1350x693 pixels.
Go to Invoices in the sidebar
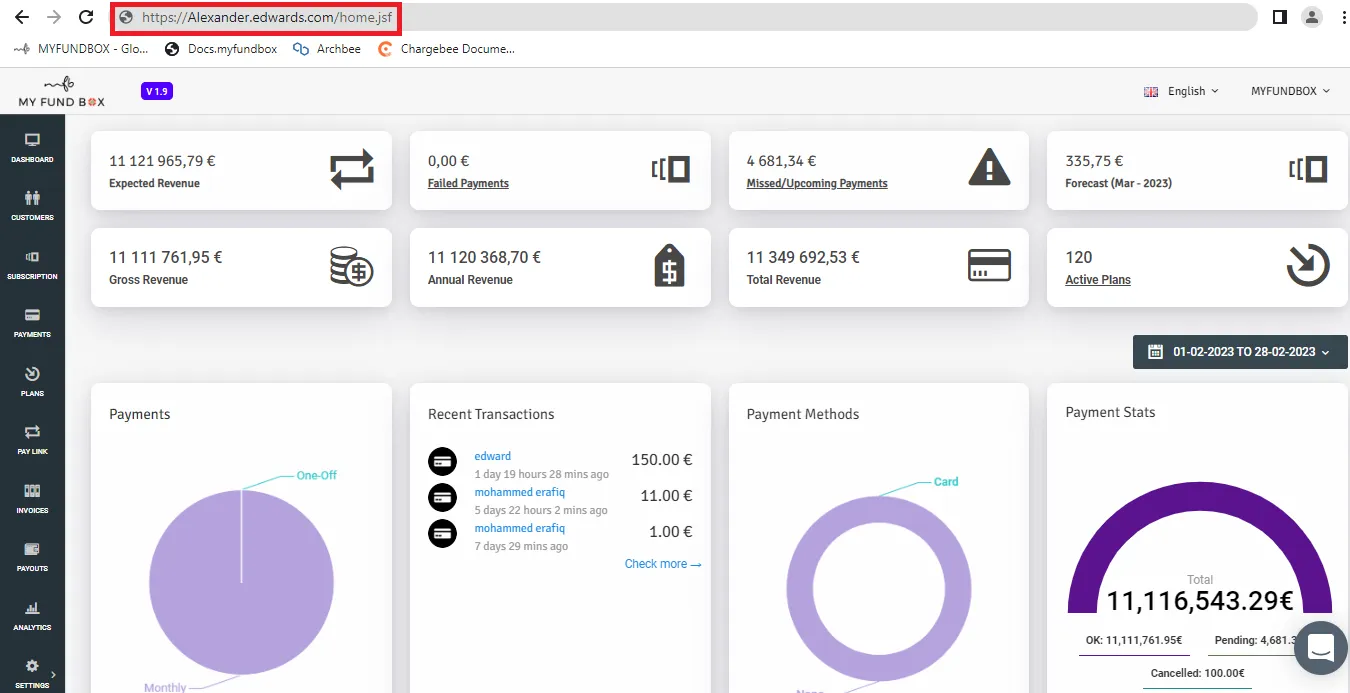click(32, 499)
